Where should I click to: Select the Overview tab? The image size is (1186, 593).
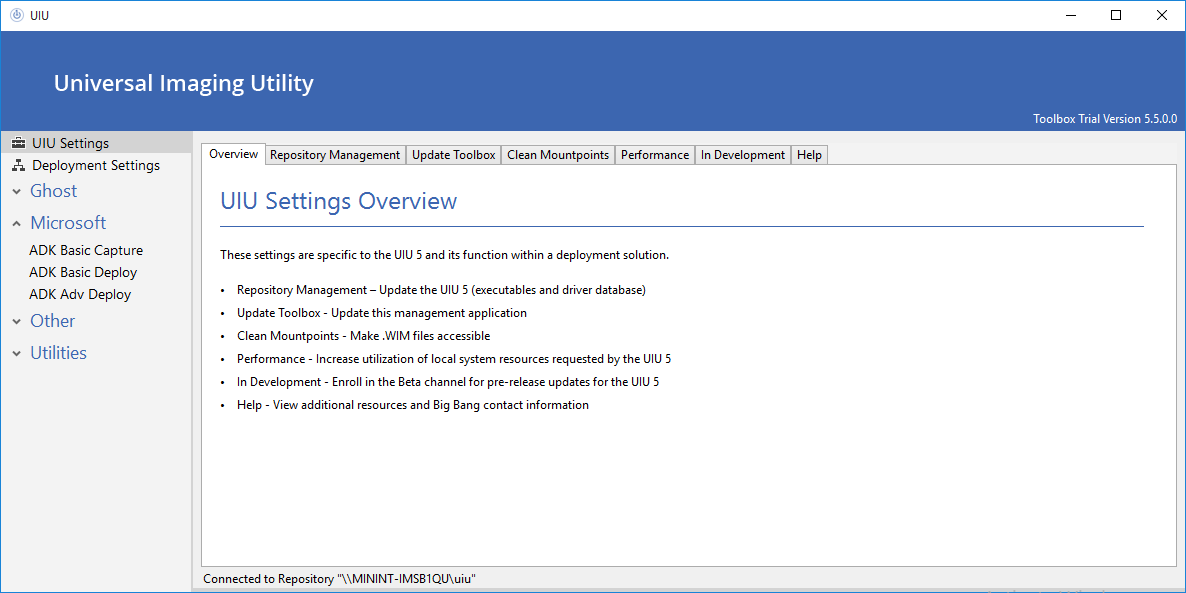tap(234, 154)
